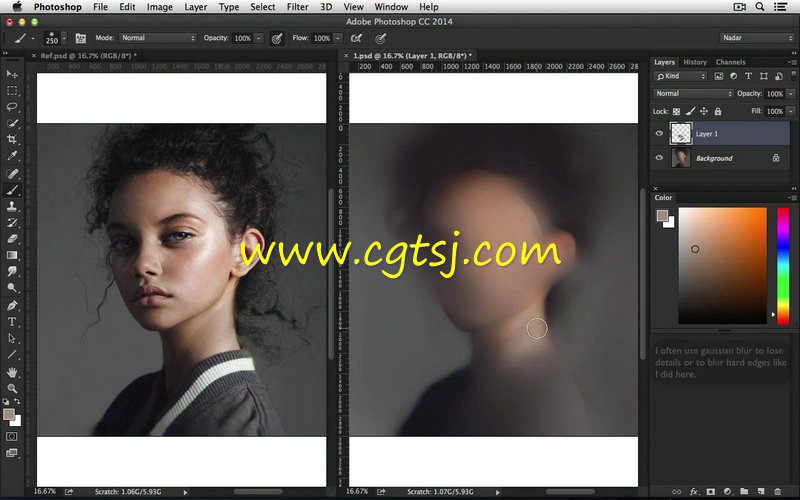Click foreground color swatch in Color panel
Viewport: 800px width, 500px height.
point(662,215)
